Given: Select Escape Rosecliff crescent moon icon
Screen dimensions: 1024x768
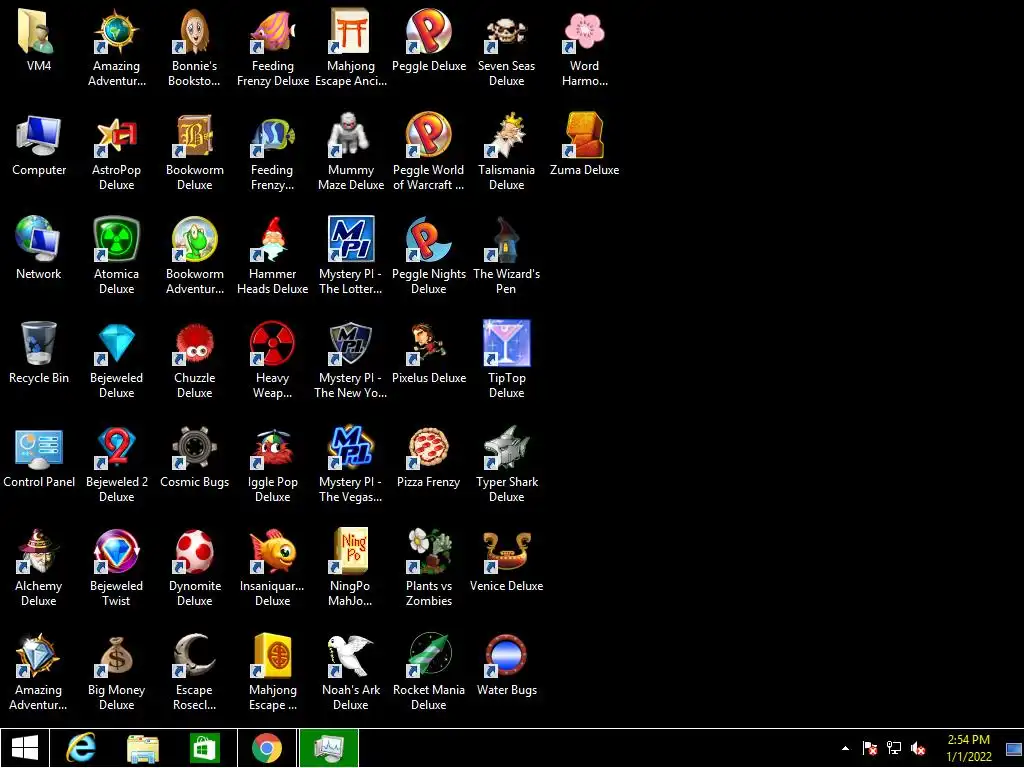Looking at the screenshot, I should [x=194, y=655].
